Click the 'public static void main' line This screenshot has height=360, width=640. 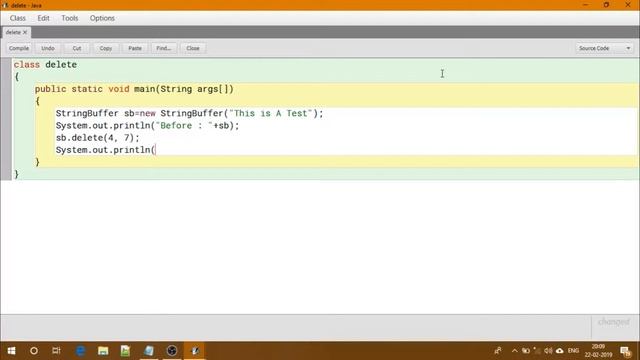134,89
